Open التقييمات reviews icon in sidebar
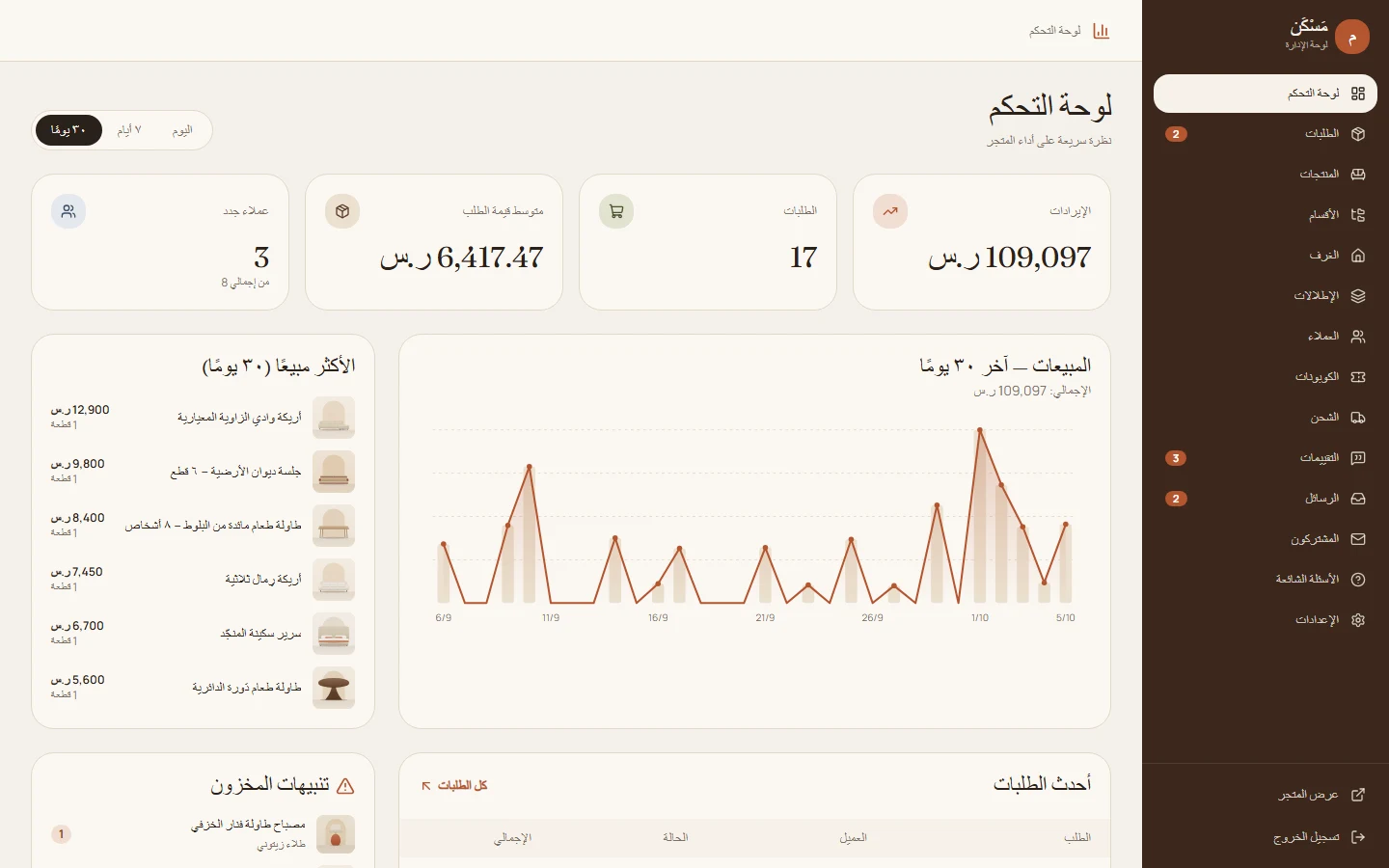The width and height of the screenshot is (1389, 868). (x=1358, y=458)
